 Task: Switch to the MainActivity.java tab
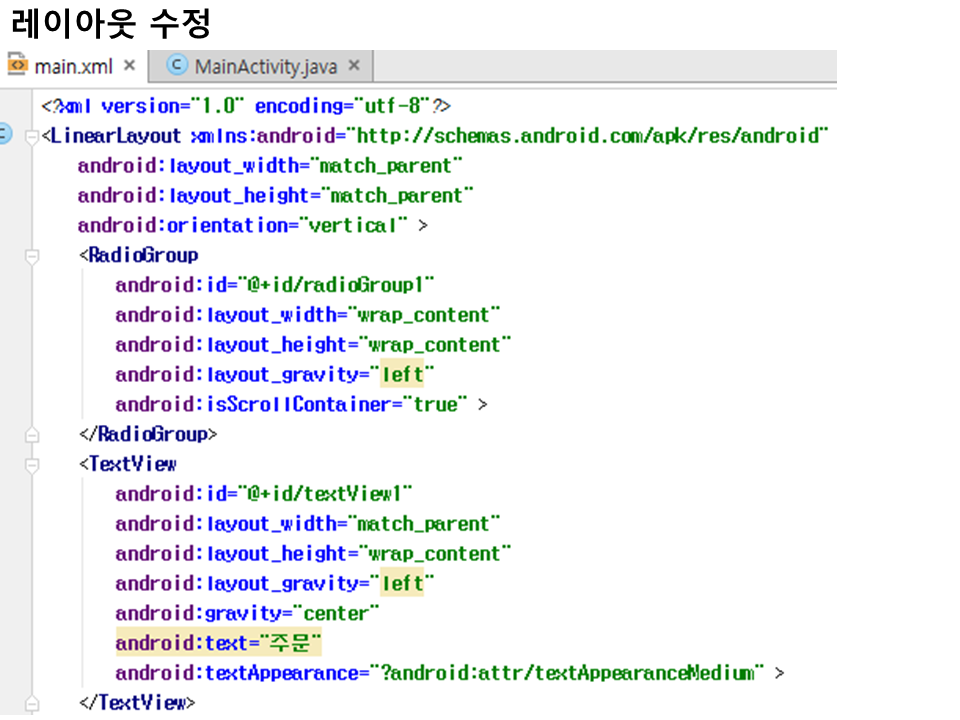(x=265, y=67)
